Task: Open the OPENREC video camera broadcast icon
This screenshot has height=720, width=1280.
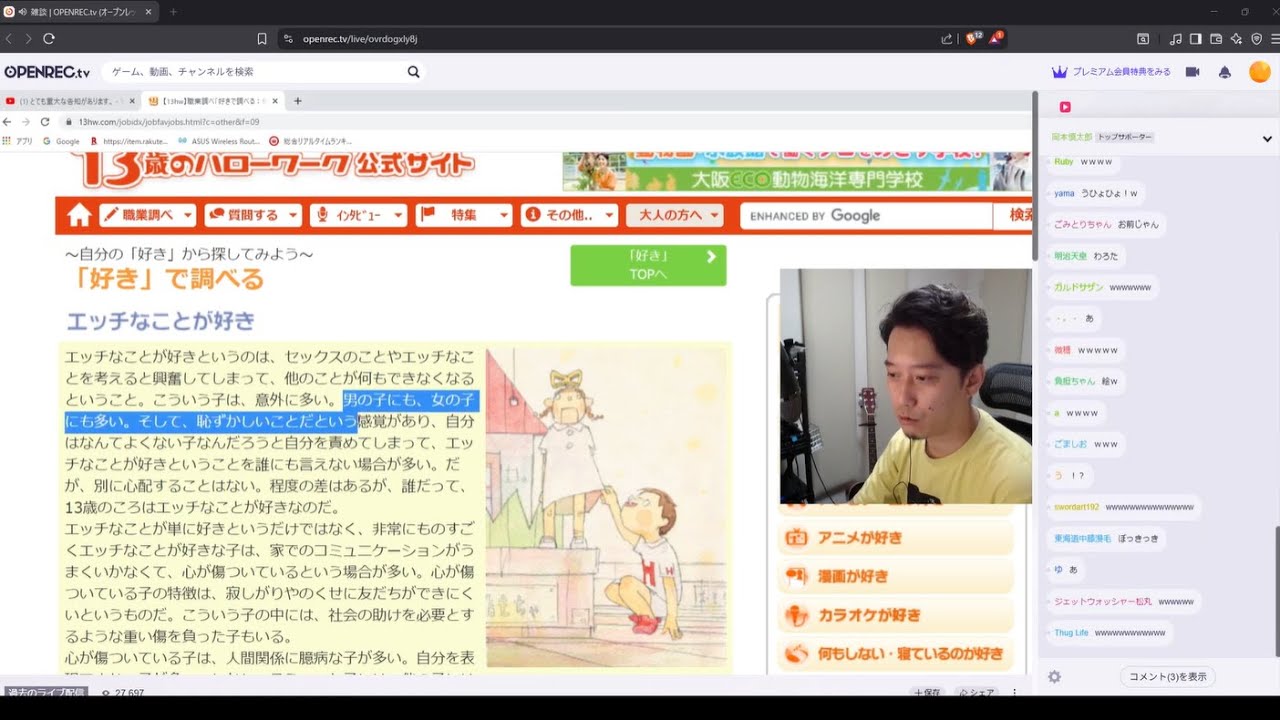Action: pyautogui.click(x=1192, y=72)
